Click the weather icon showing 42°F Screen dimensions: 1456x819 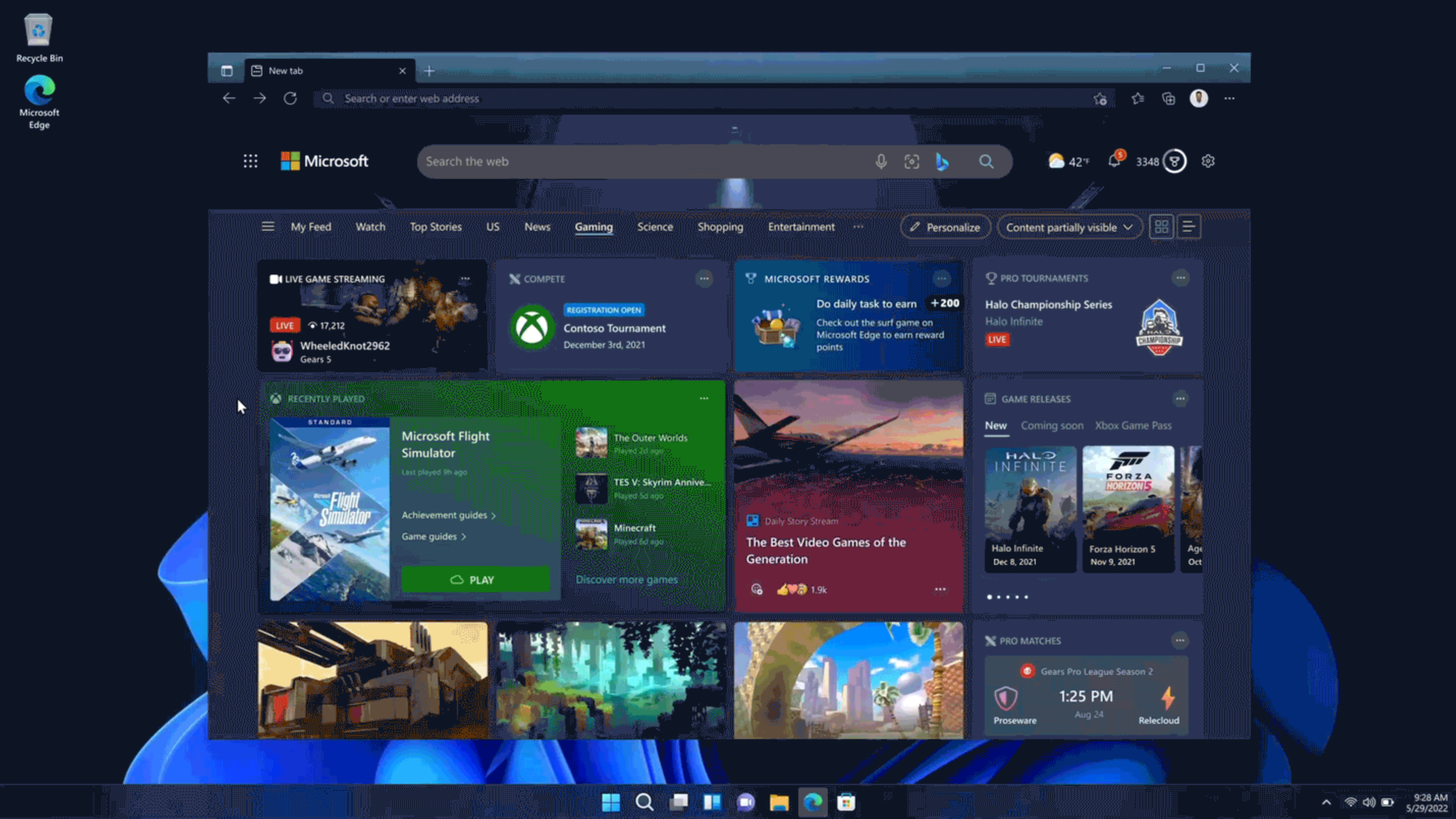(x=1057, y=160)
